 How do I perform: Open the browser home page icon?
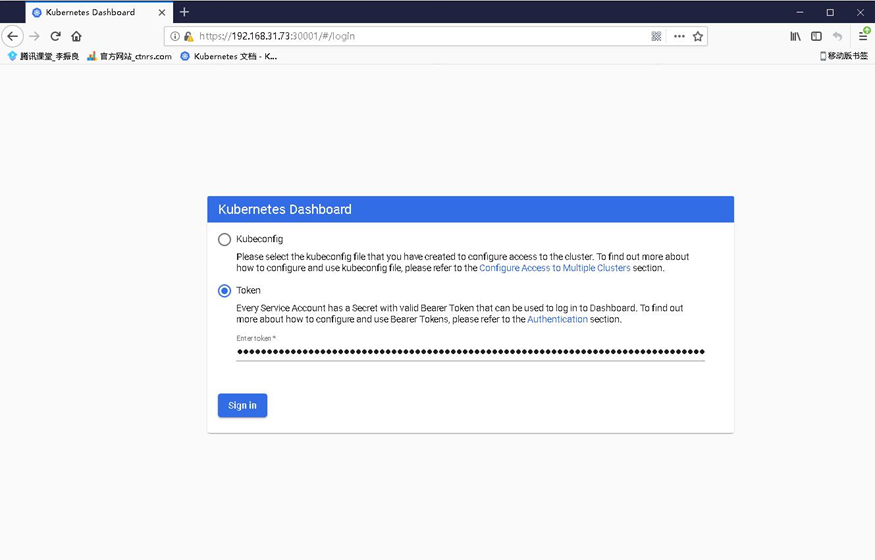point(76,36)
